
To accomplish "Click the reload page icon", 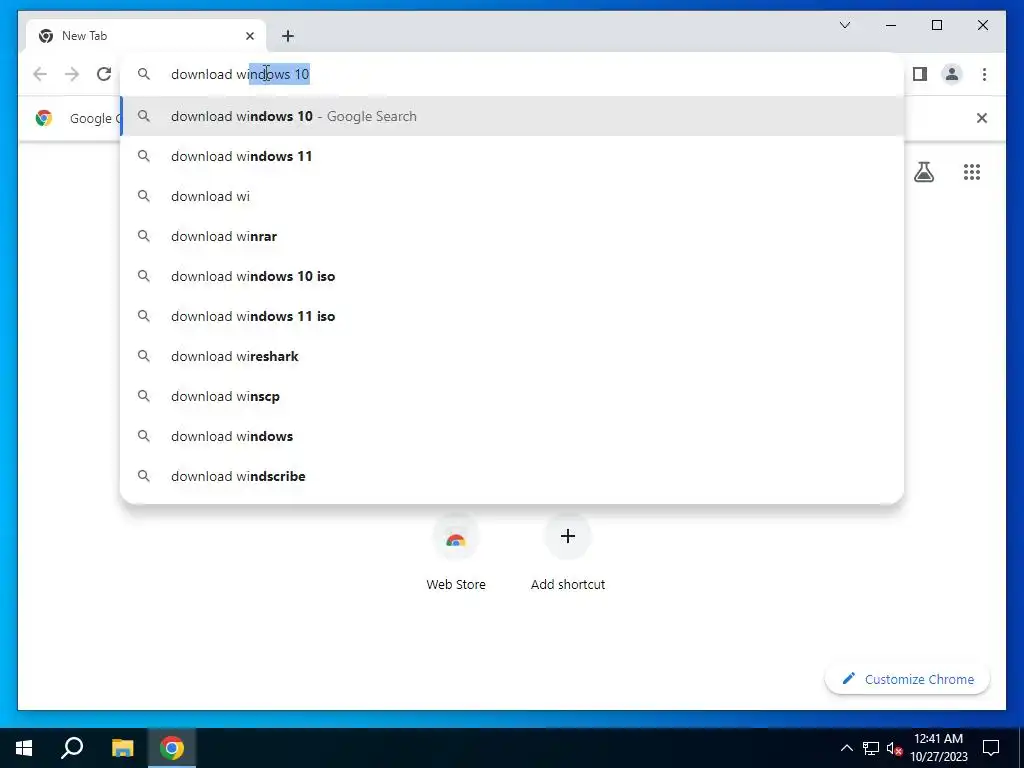I will tap(104, 74).
